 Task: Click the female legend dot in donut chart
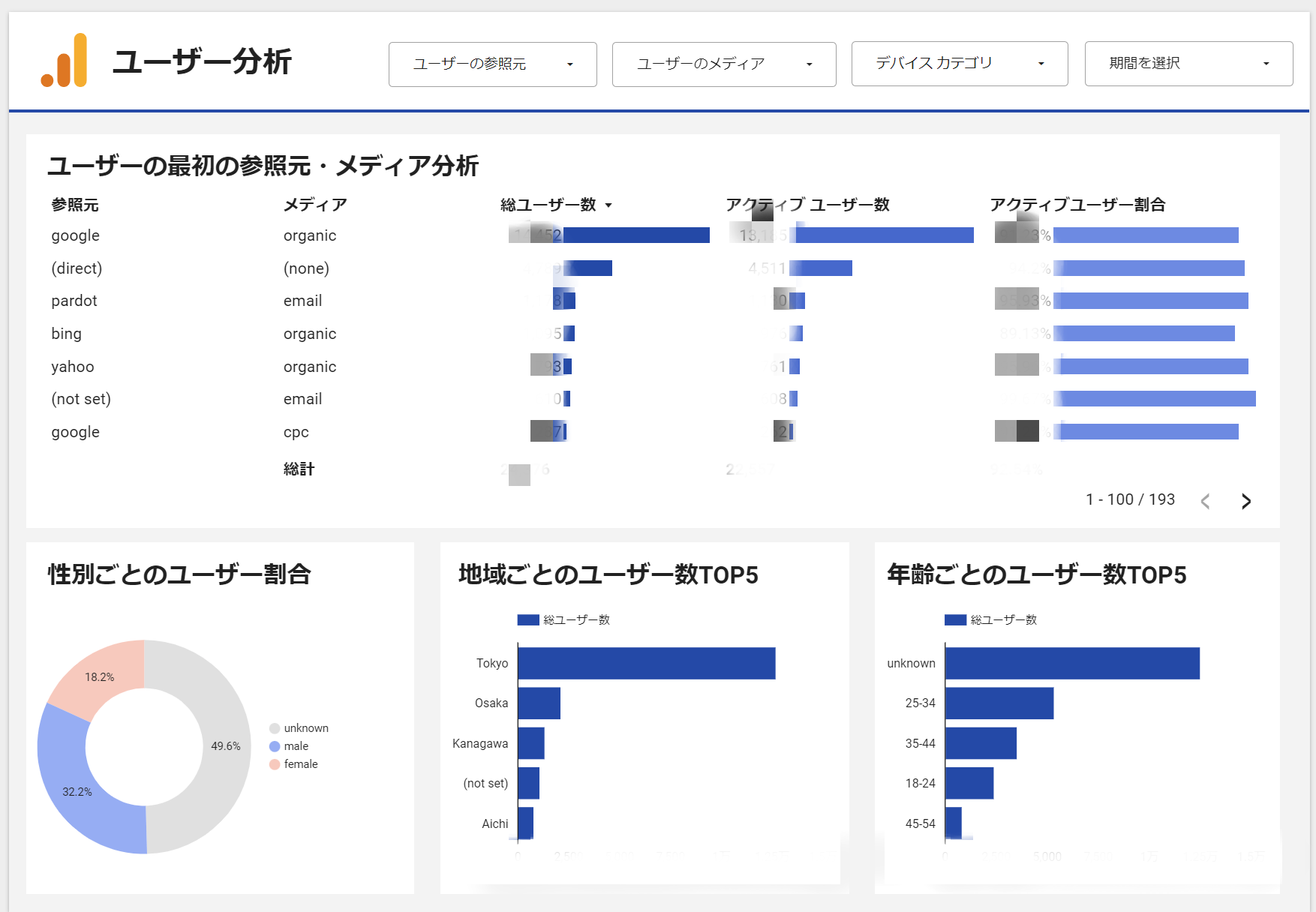275,764
